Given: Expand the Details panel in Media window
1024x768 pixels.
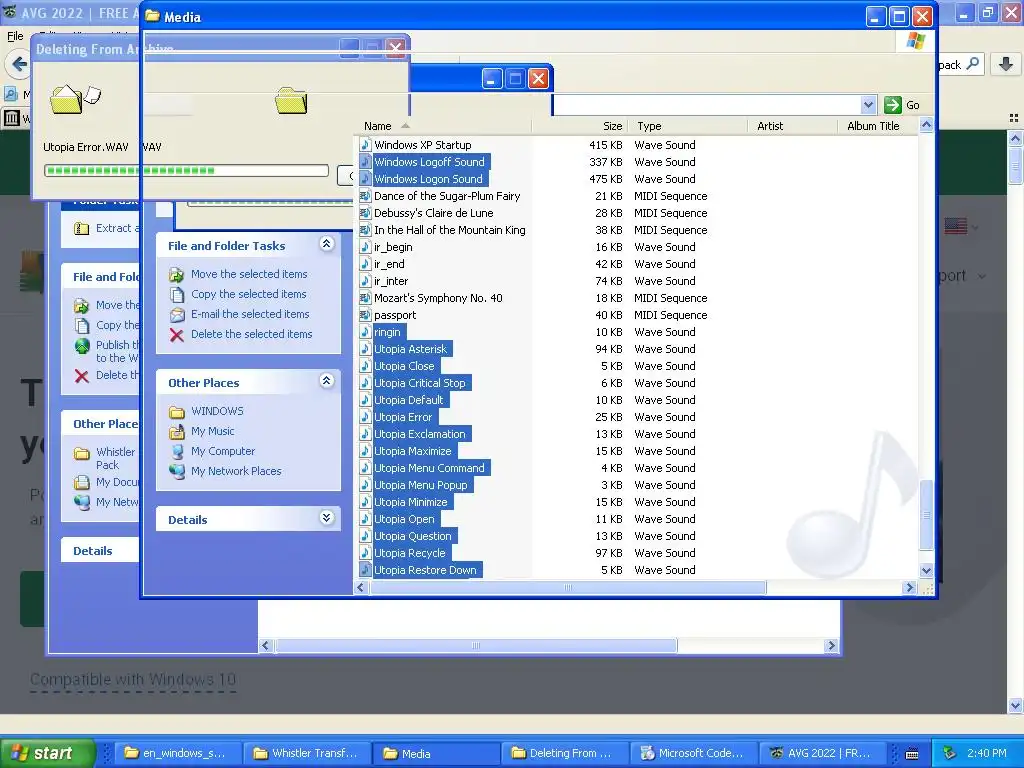Looking at the screenshot, I should (x=327, y=518).
